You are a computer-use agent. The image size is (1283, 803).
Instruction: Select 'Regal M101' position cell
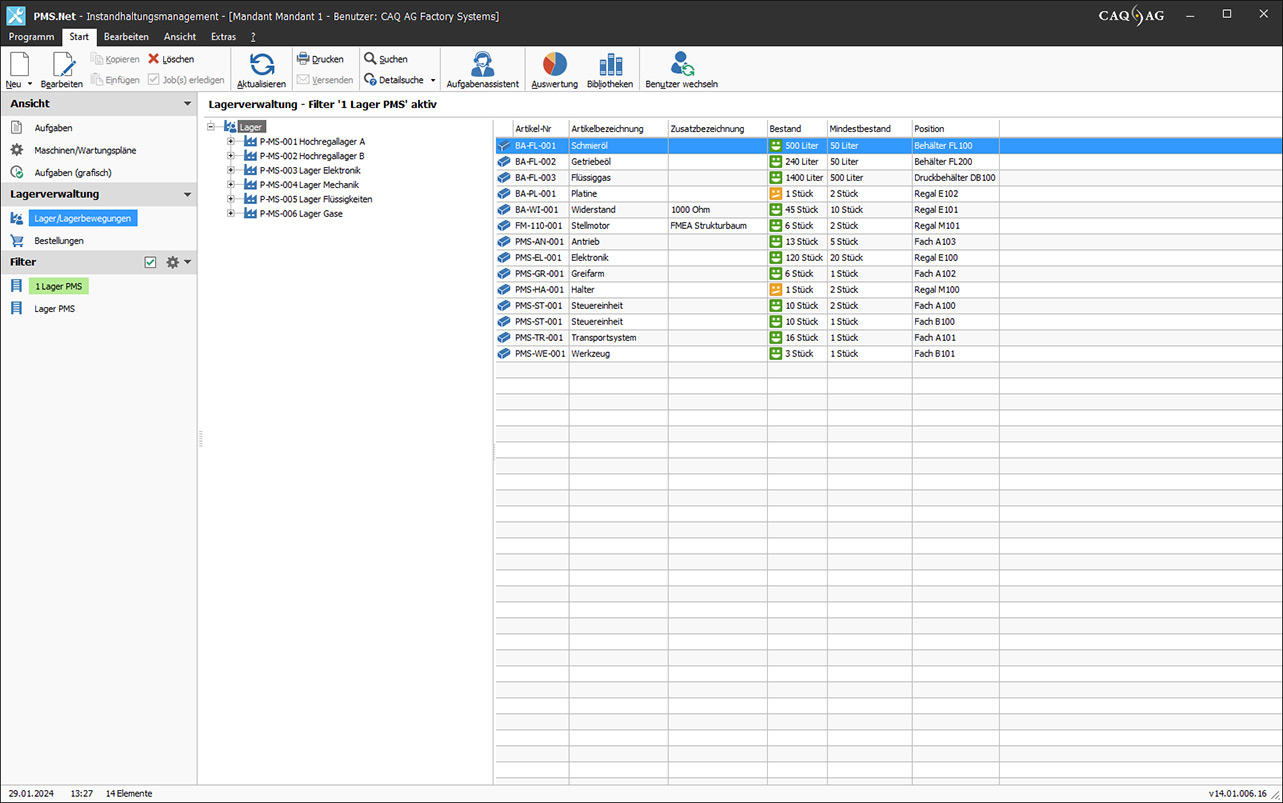[x=955, y=226]
